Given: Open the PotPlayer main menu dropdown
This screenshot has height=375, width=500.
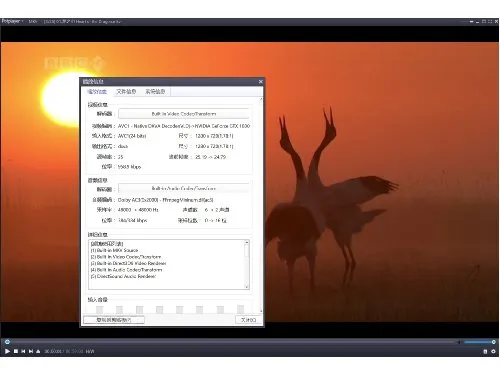Looking at the screenshot, I should click(x=12, y=21).
